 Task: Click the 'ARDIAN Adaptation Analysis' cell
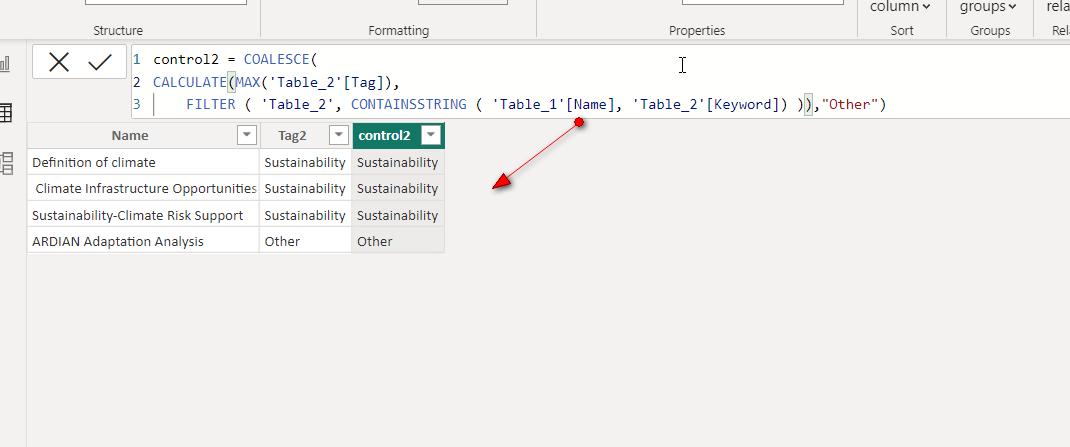[x=143, y=241]
